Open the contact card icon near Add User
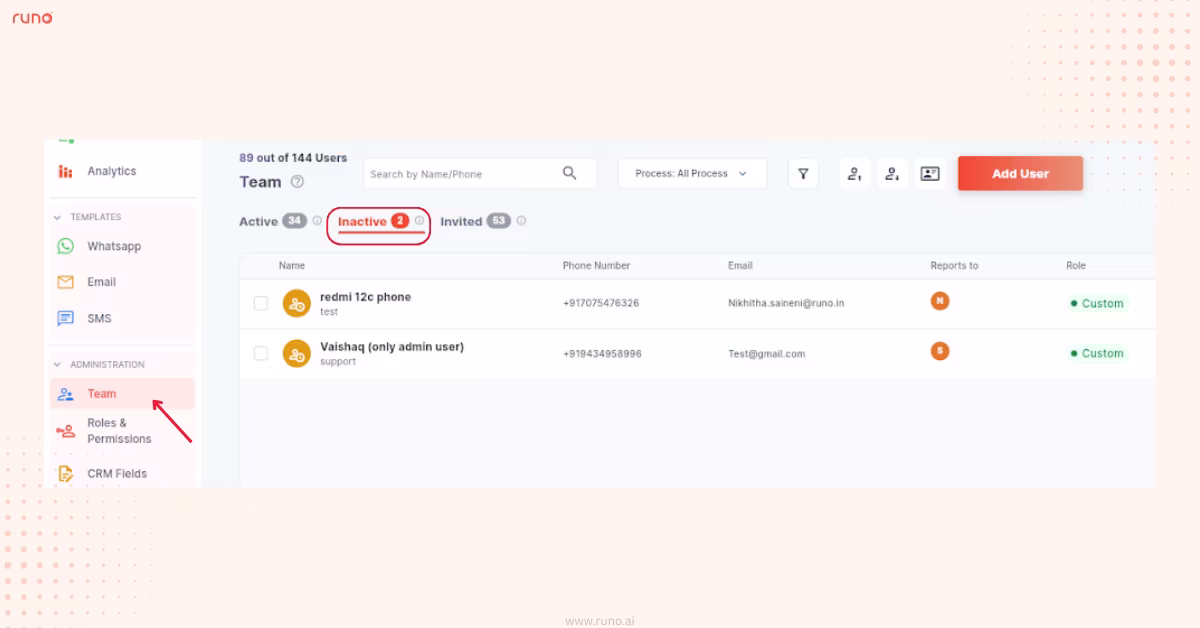This screenshot has width=1200, height=628. click(930, 173)
